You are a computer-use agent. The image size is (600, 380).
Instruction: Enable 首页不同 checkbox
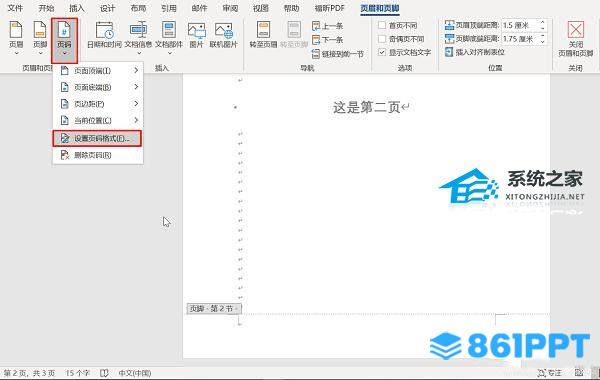pyautogui.click(x=382, y=26)
